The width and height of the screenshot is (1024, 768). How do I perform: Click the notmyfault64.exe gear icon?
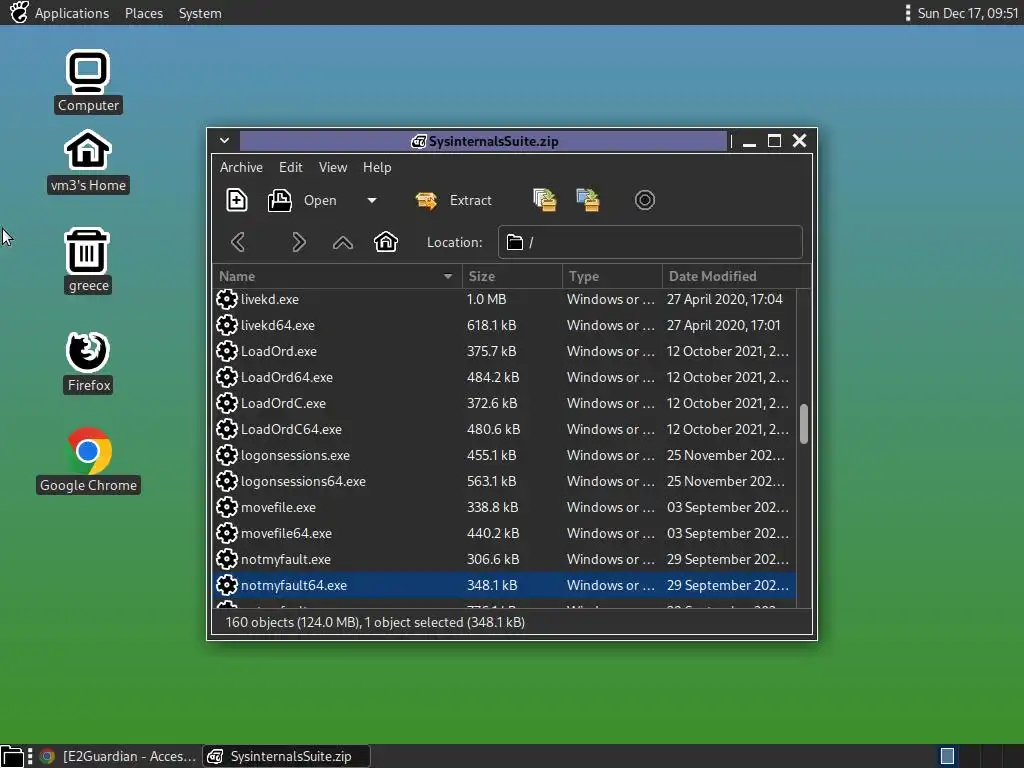(227, 585)
